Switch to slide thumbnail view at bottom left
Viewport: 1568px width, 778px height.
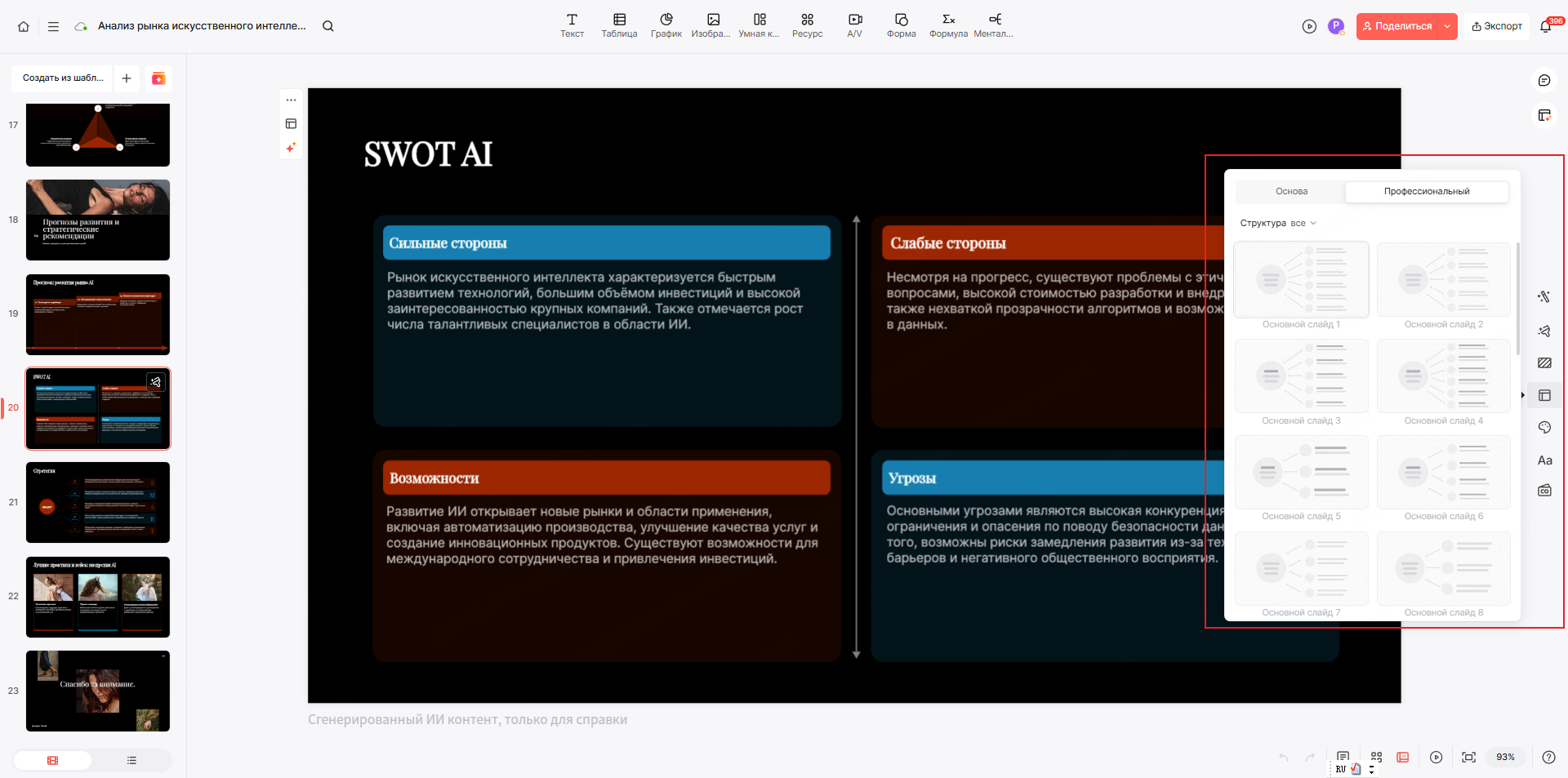click(53, 760)
